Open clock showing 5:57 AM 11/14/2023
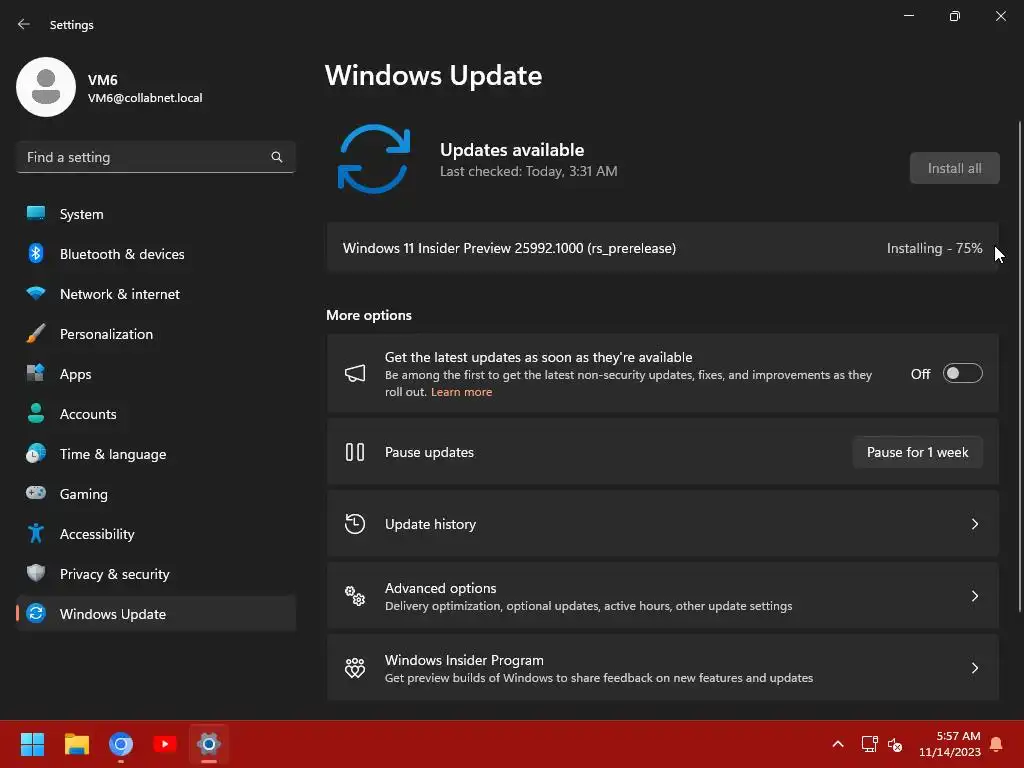The width and height of the screenshot is (1024, 768). point(950,744)
